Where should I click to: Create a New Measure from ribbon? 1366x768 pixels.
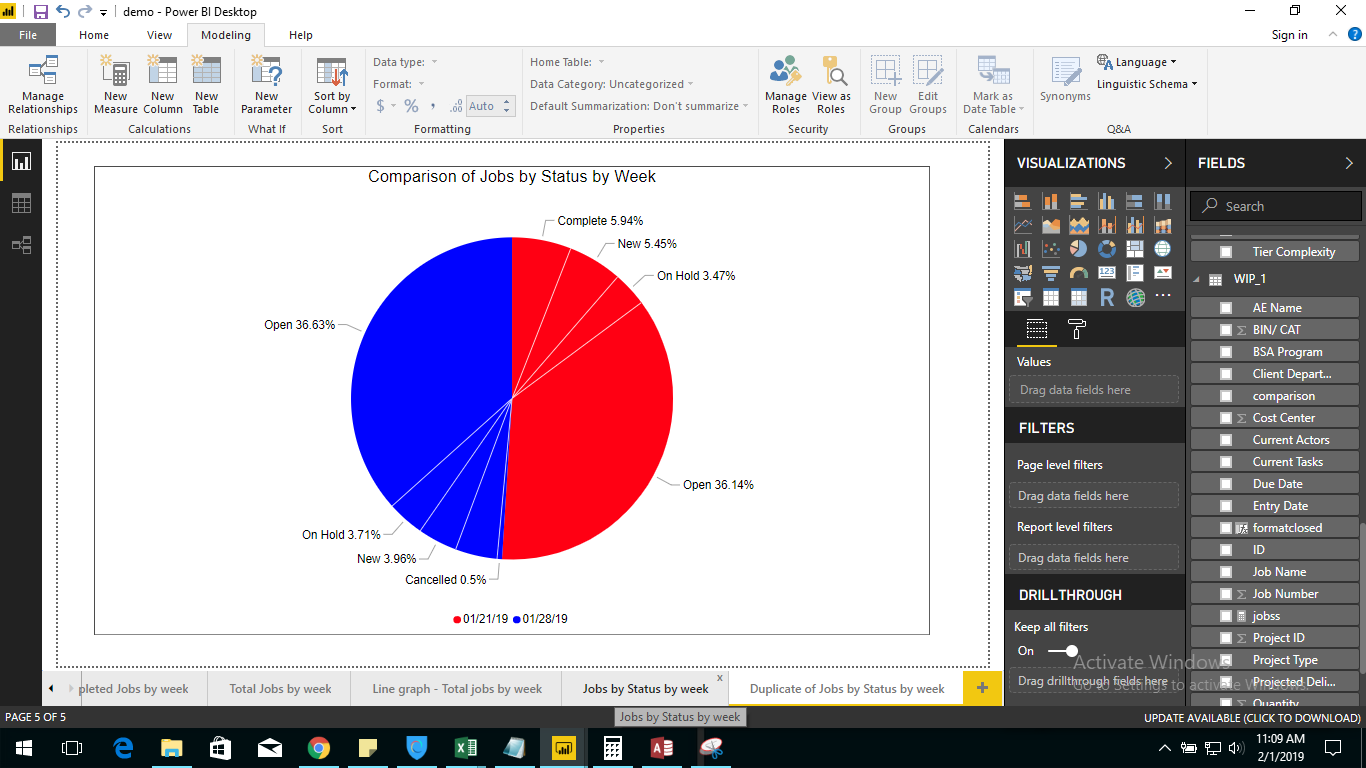point(116,86)
